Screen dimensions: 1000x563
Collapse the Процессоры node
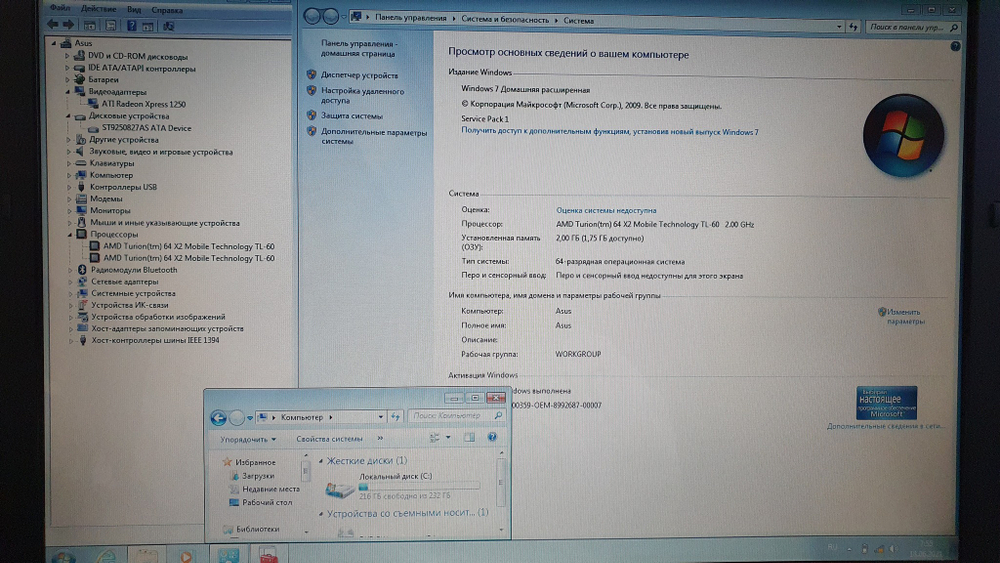click(x=70, y=235)
